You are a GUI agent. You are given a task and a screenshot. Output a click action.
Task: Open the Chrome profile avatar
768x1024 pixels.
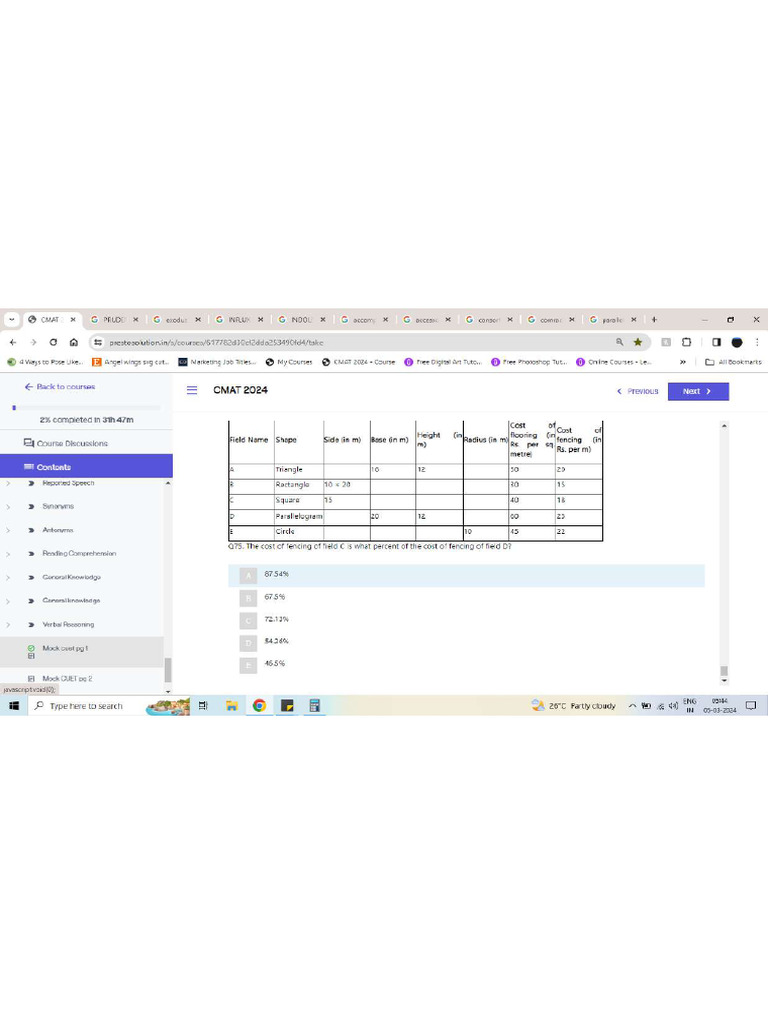tap(737, 342)
